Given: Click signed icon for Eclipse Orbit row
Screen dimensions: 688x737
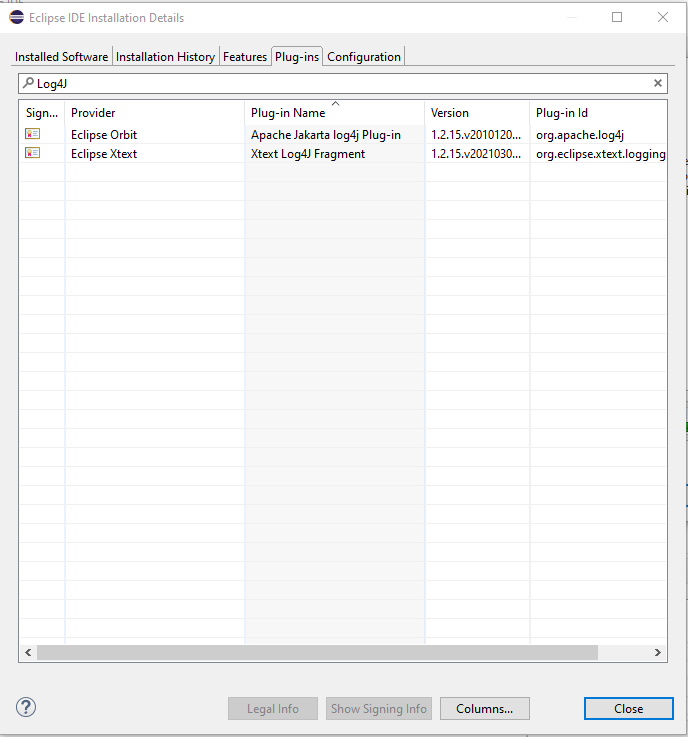Looking at the screenshot, I should click(x=32, y=134).
